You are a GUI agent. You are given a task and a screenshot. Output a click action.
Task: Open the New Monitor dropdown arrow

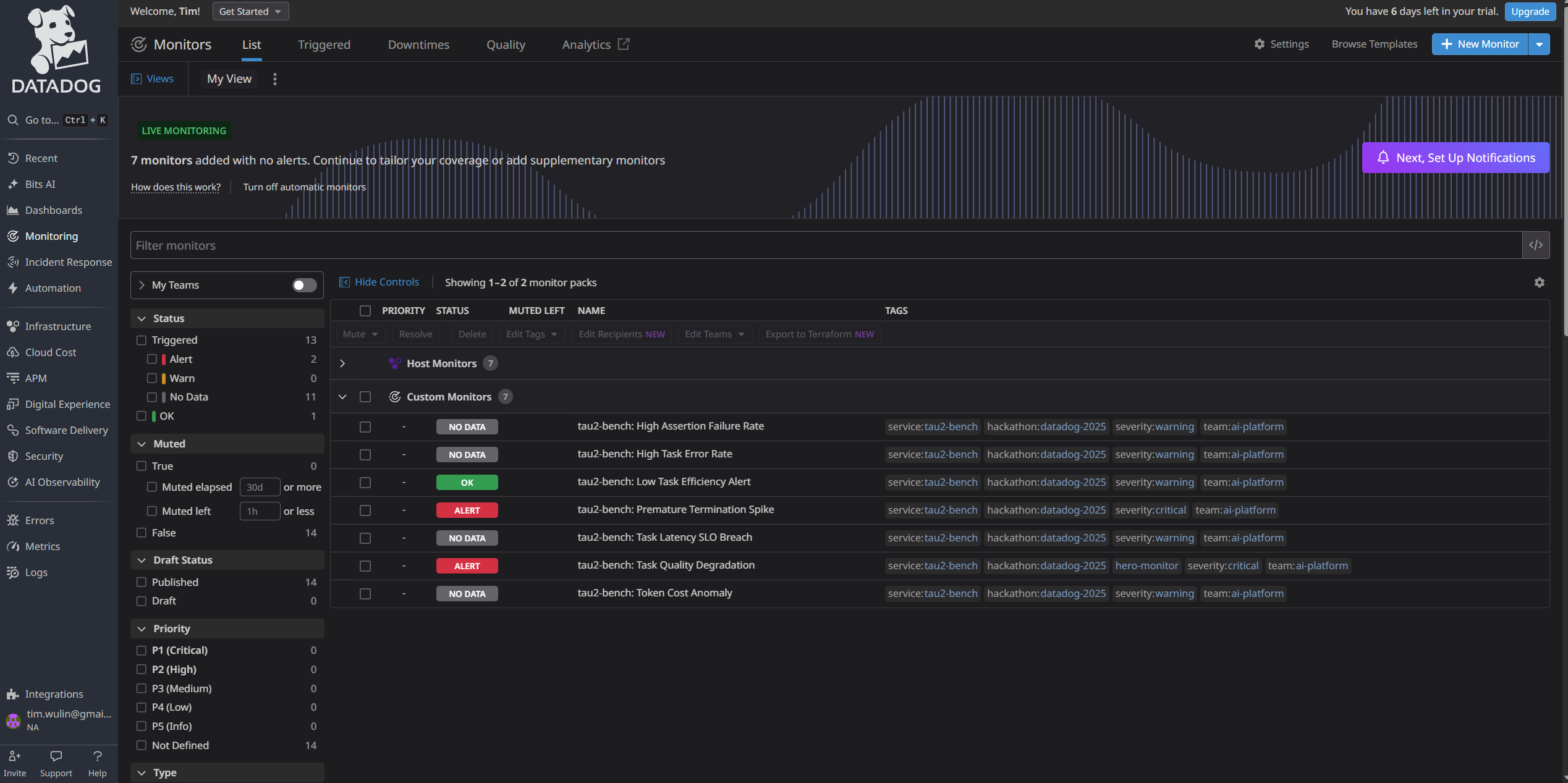click(1539, 44)
